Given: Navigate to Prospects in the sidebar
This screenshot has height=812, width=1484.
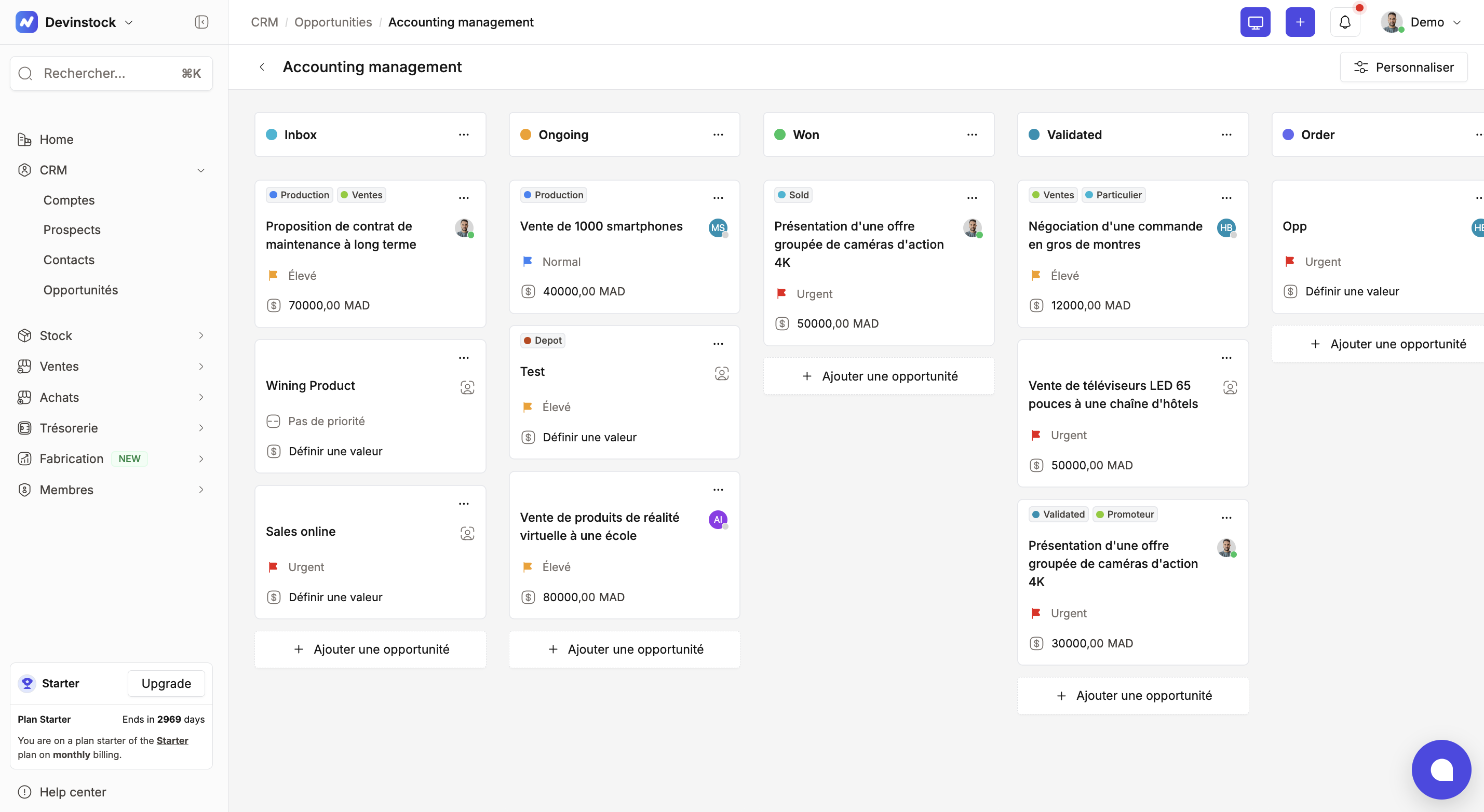Looking at the screenshot, I should point(72,229).
